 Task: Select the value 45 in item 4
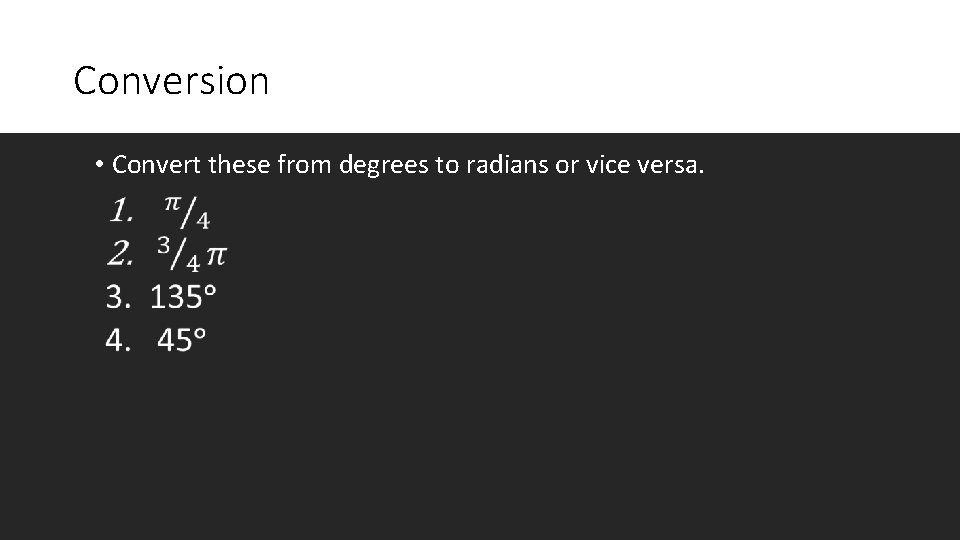tap(175, 341)
